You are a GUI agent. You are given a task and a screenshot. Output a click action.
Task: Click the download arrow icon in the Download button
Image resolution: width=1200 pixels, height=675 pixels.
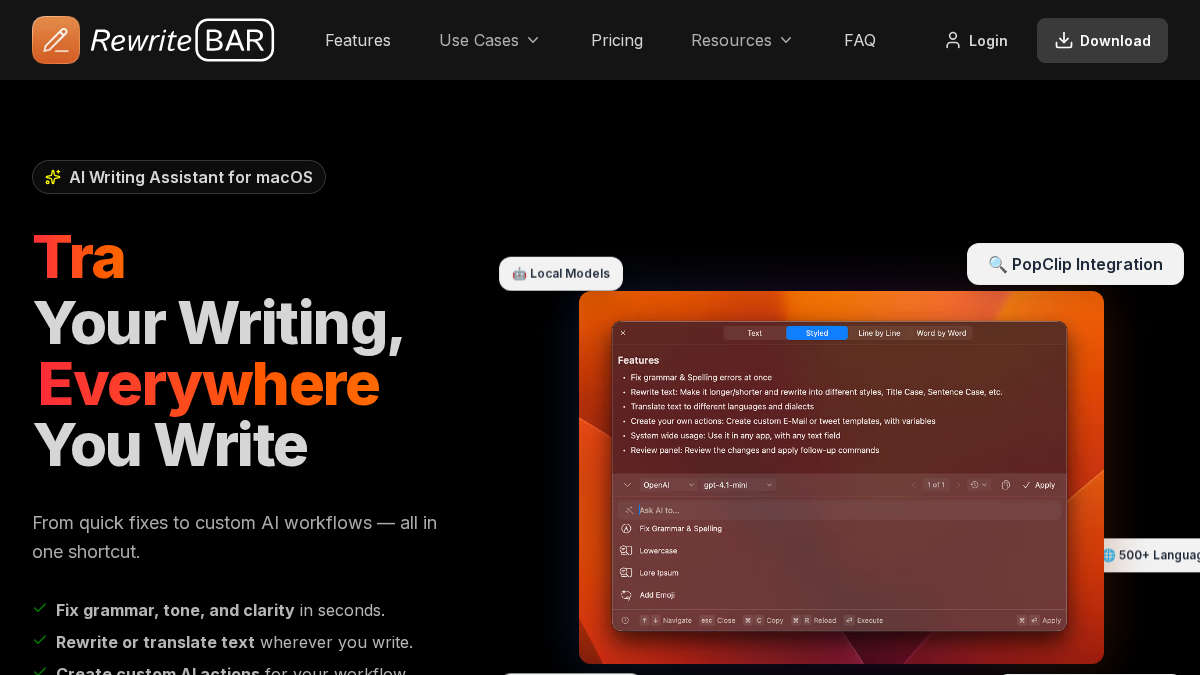tap(1064, 40)
